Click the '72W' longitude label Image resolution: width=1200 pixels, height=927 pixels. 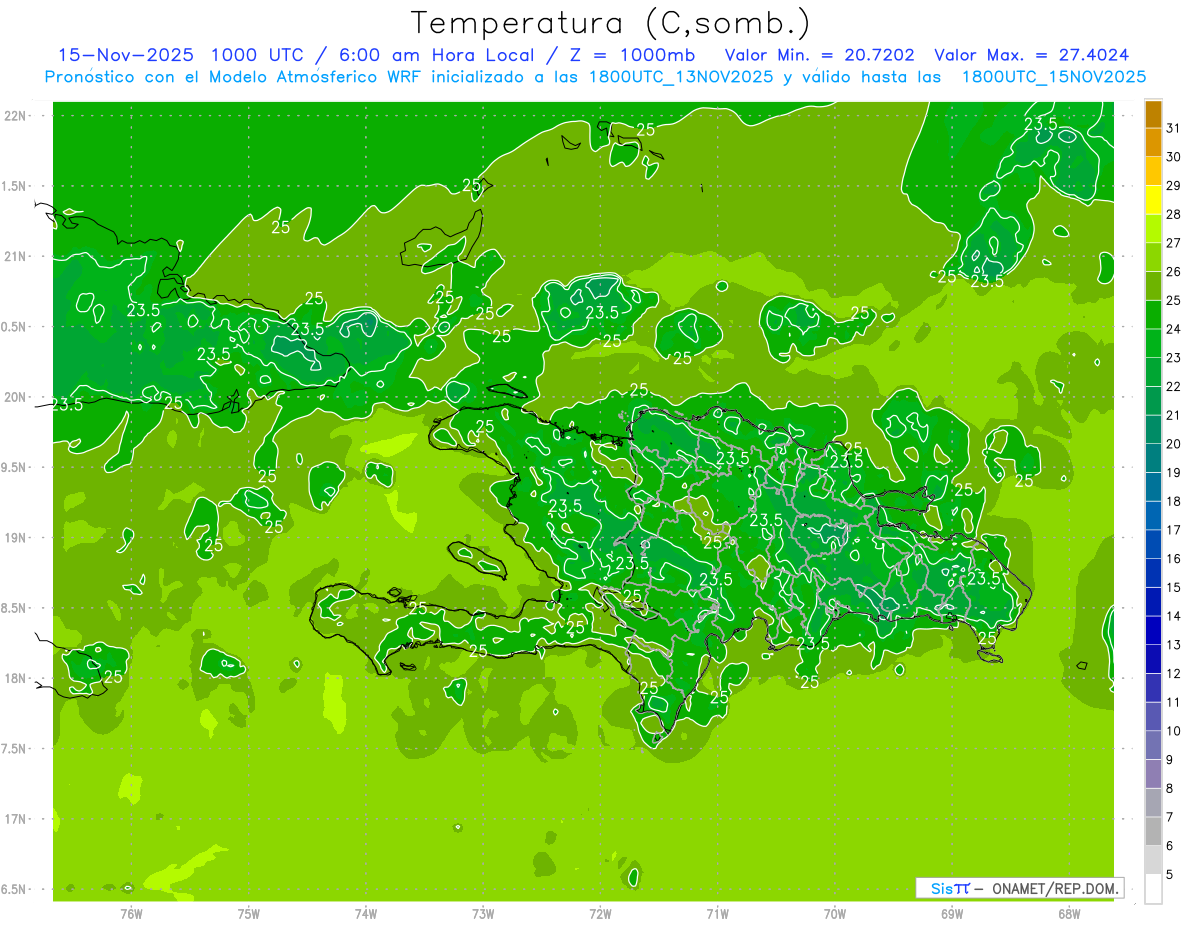coord(600,914)
